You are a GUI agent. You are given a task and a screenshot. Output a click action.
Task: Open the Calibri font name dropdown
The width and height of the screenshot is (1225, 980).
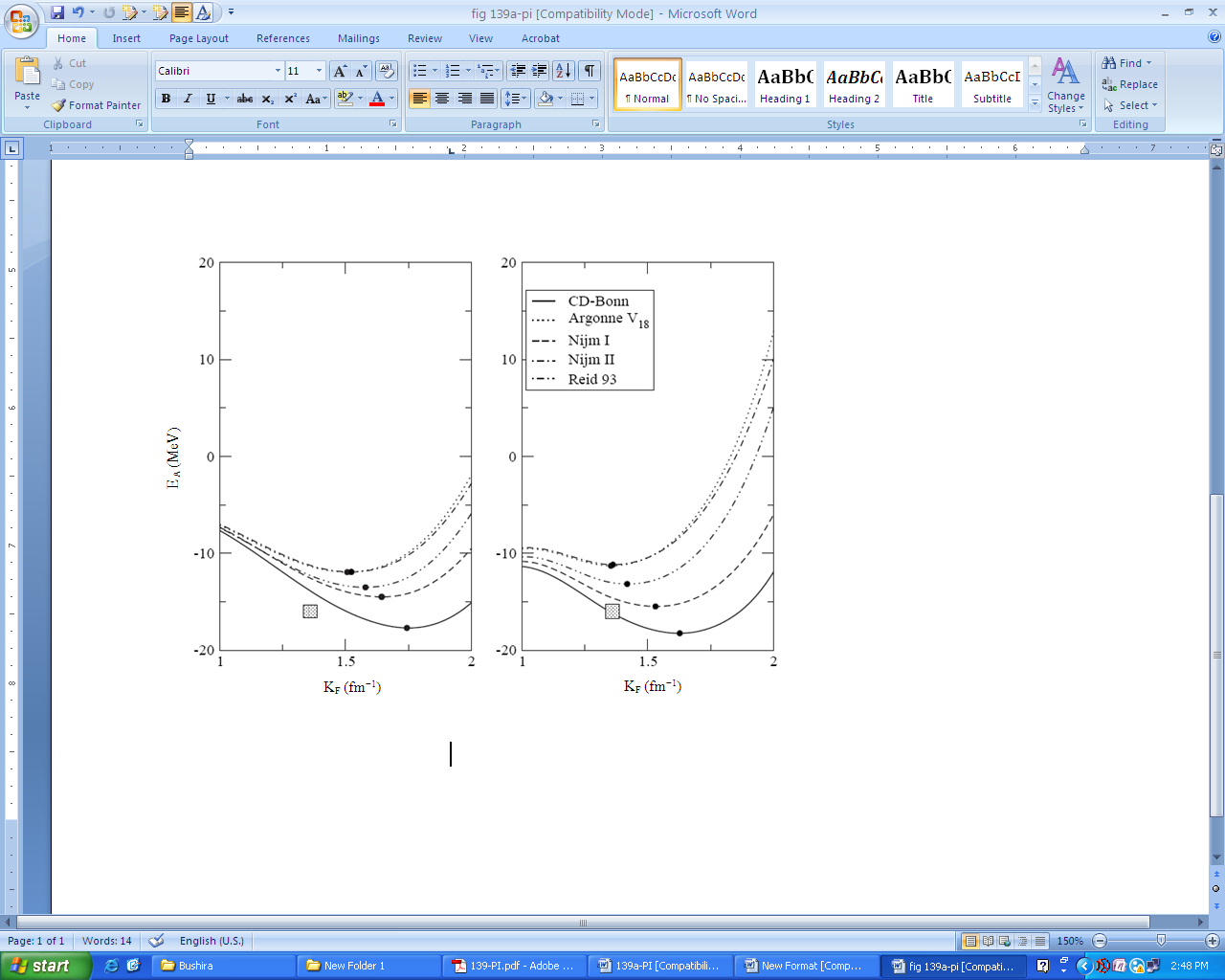coord(278,71)
